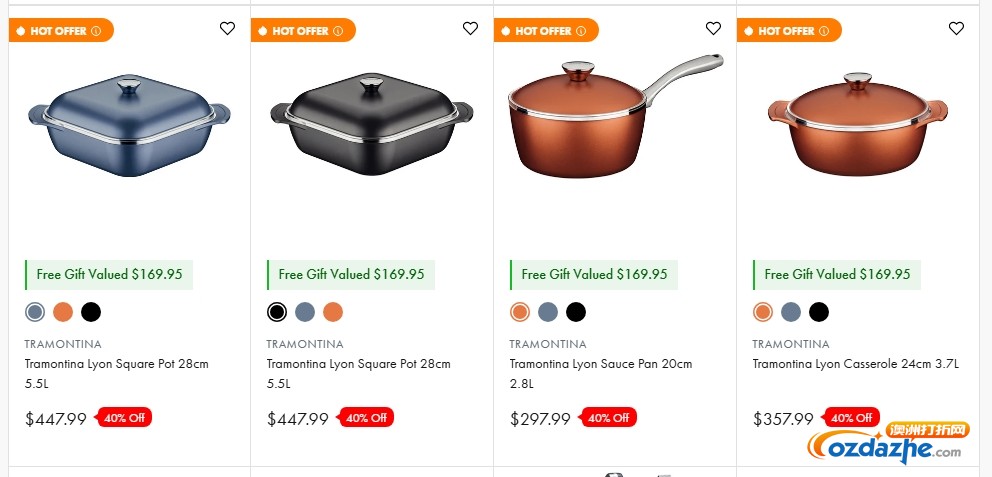Image resolution: width=992 pixels, height=477 pixels.
Task: Click Hot Offer info icon on blue pot
Action: pyautogui.click(x=96, y=31)
